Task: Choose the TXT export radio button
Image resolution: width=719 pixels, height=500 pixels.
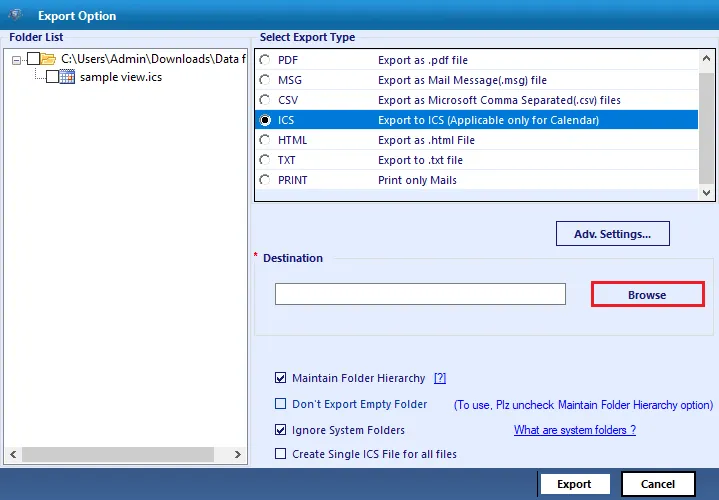Action: pyautogui.click(x=265, y=160)
